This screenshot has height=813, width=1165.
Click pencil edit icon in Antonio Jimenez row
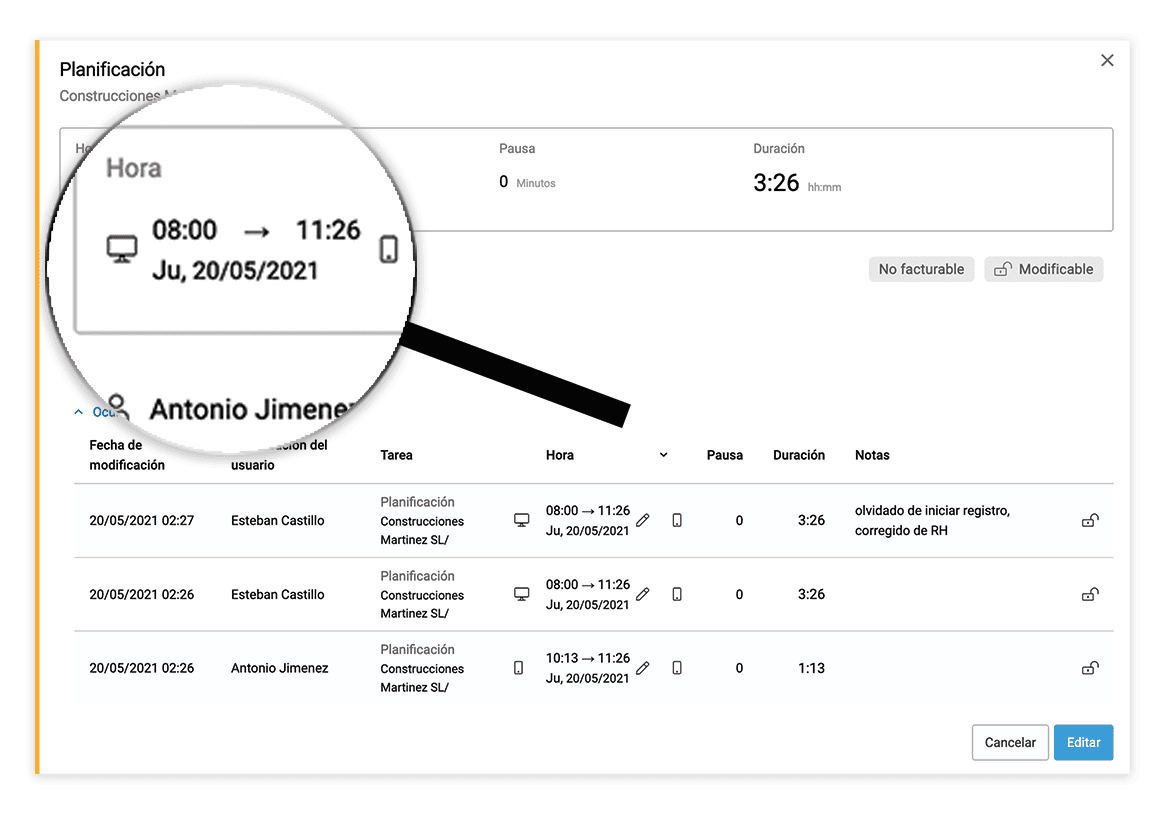643,668
